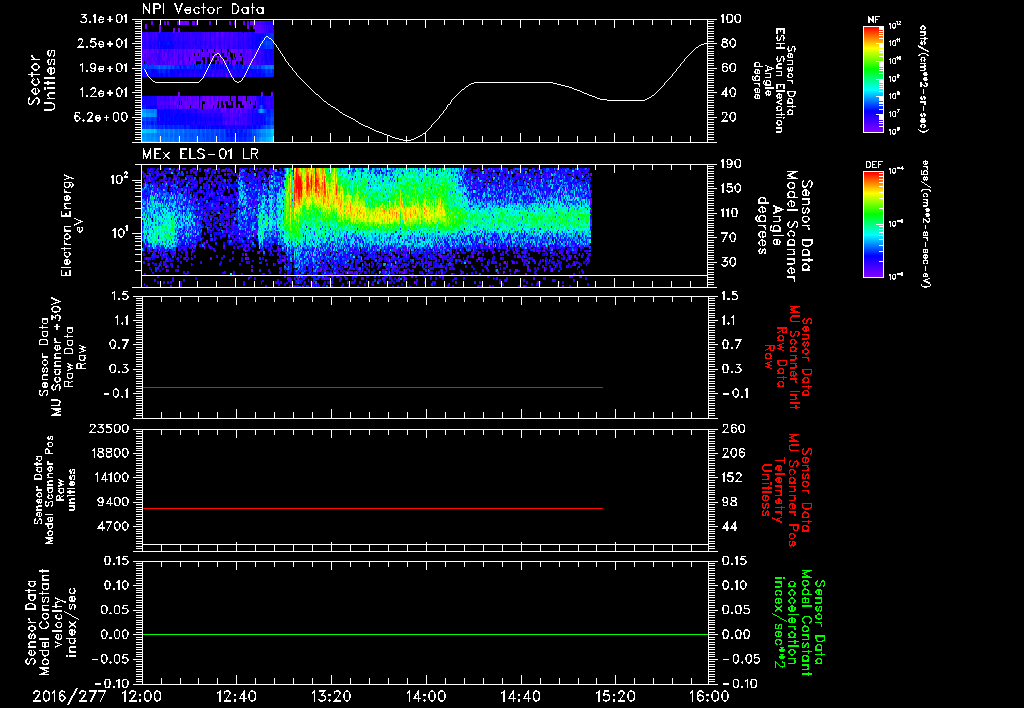Click the '4700' scanner position axis value
This screenshot has height=708, width=1024.
[114, 526]
